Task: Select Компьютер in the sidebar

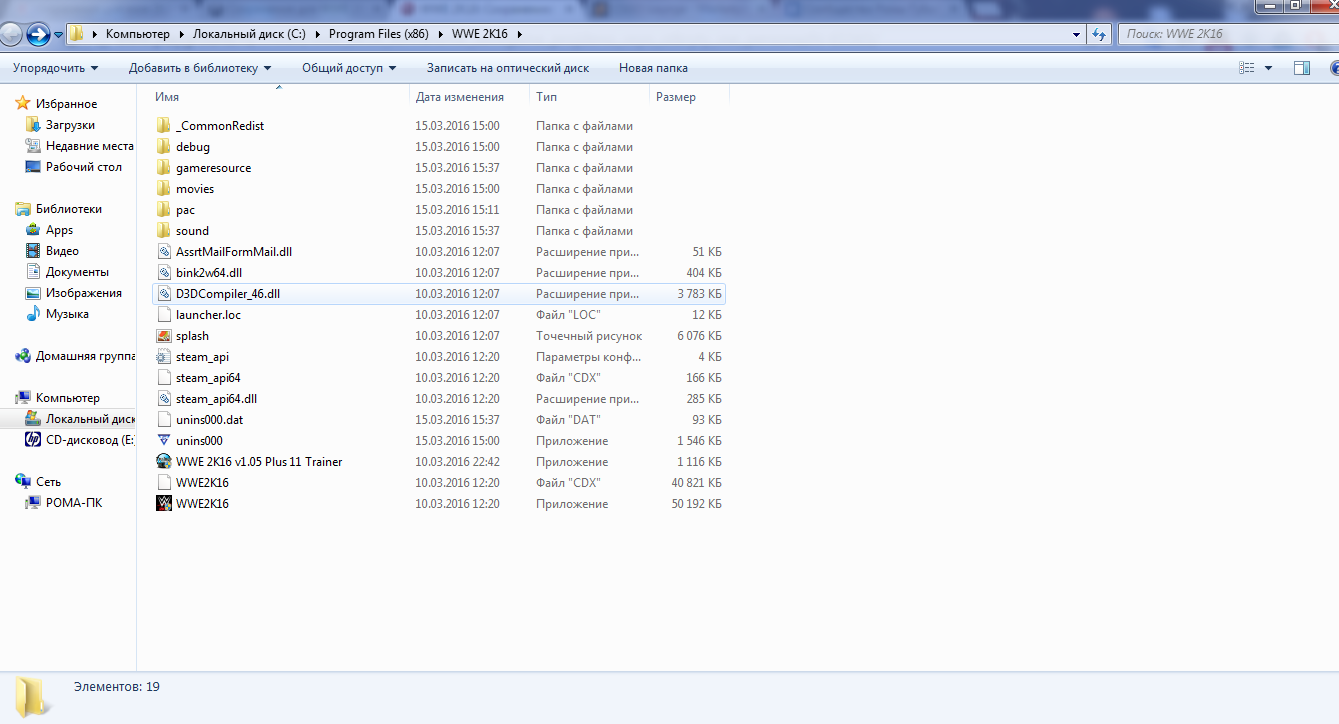Action: coord(58,398)
